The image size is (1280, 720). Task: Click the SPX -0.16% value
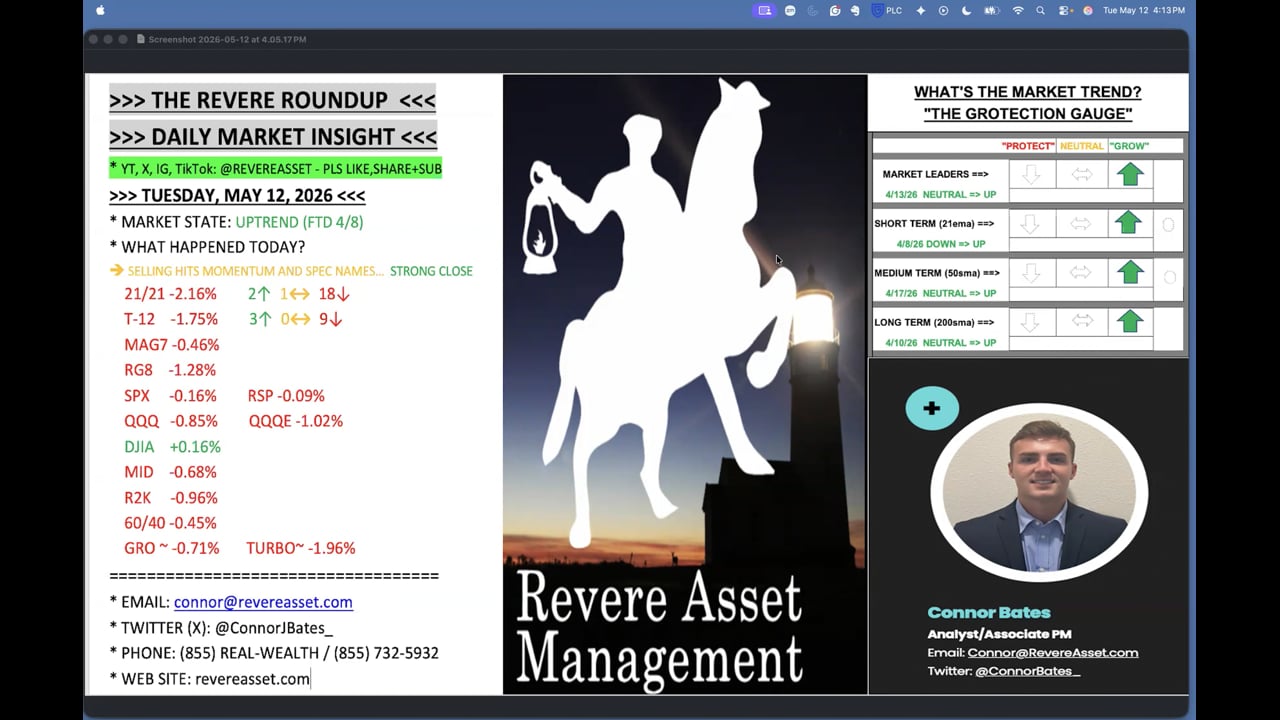170,396
